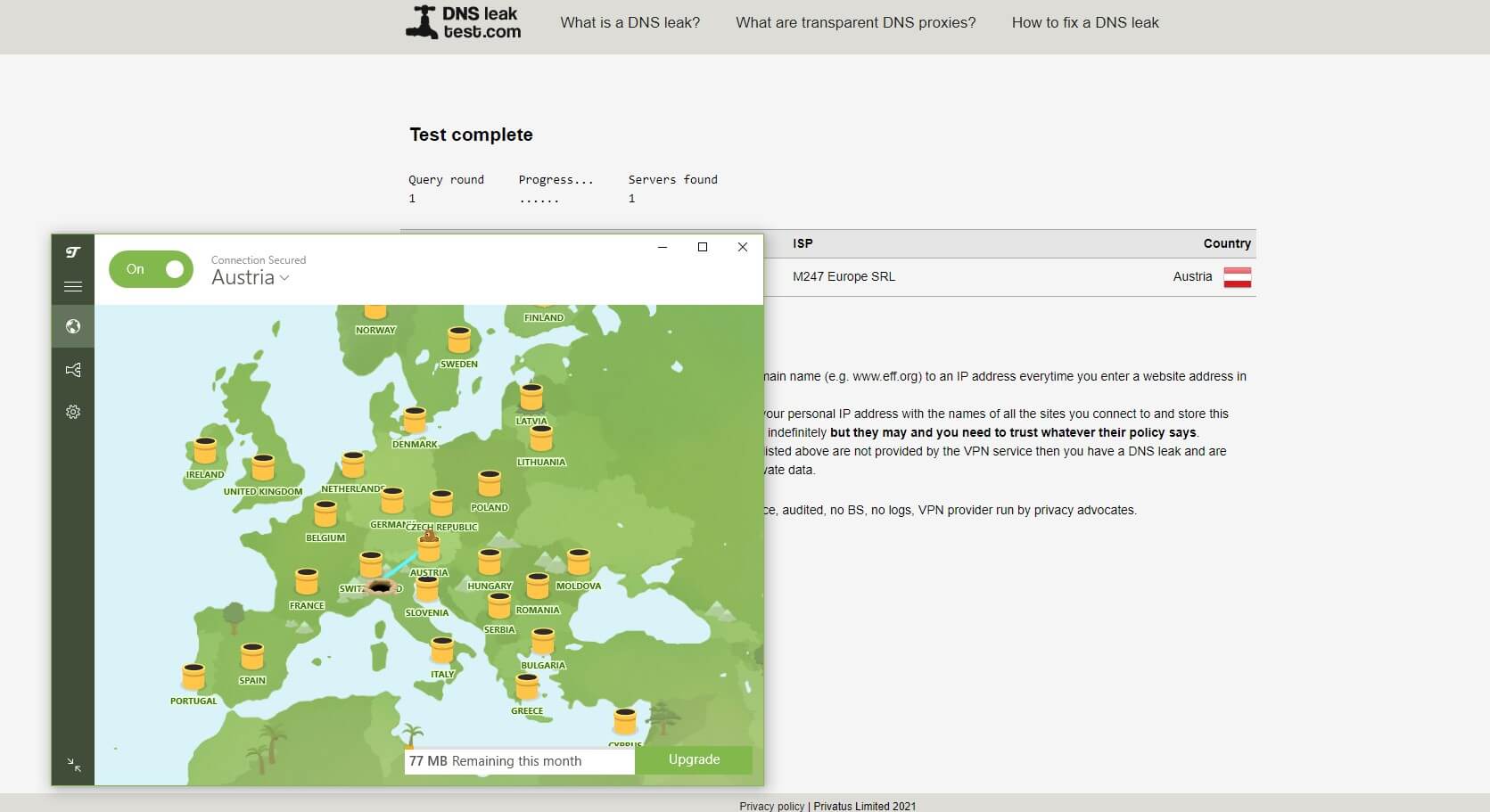Select the Lithuania tunnel on map
Viewport: 1490px width, 812px height.
click(x=541, y=438)
